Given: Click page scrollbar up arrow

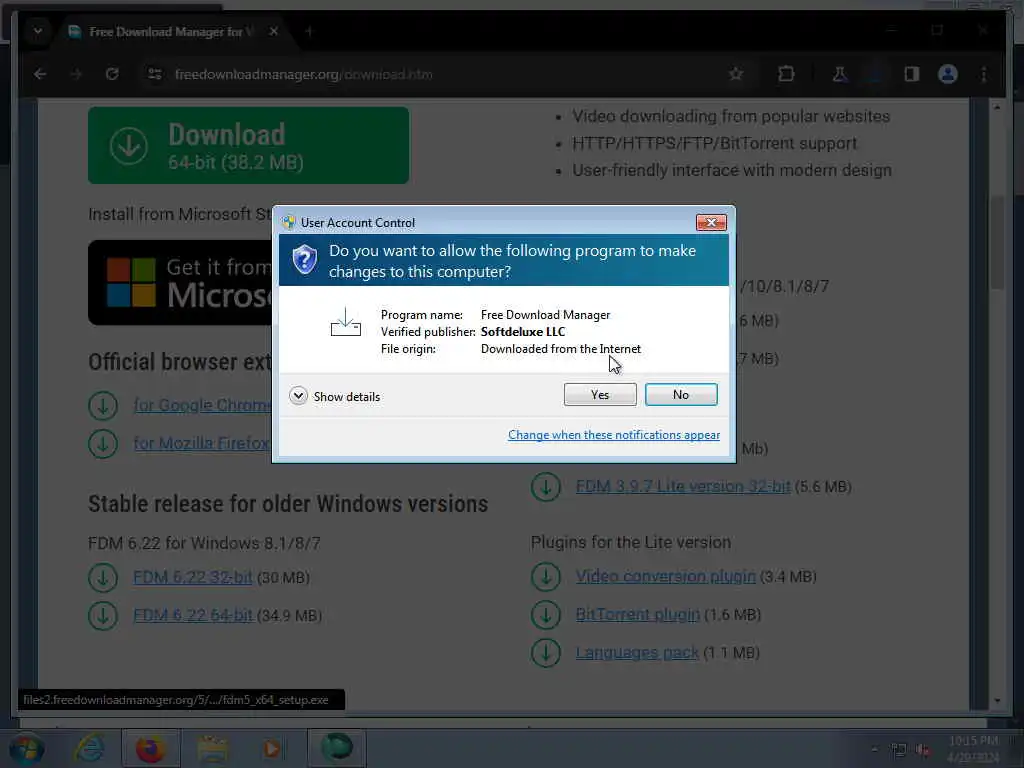Looking at the screenshot, I should (x=997, y=107).
